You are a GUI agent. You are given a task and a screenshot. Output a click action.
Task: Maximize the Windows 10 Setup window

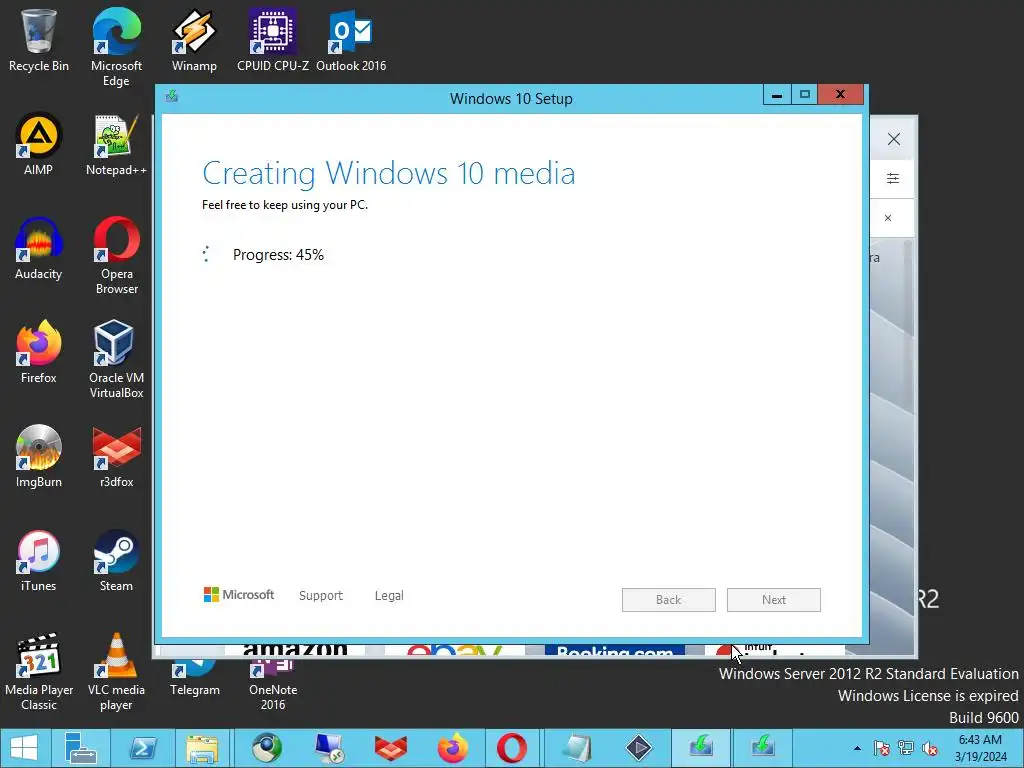point(805,95)
